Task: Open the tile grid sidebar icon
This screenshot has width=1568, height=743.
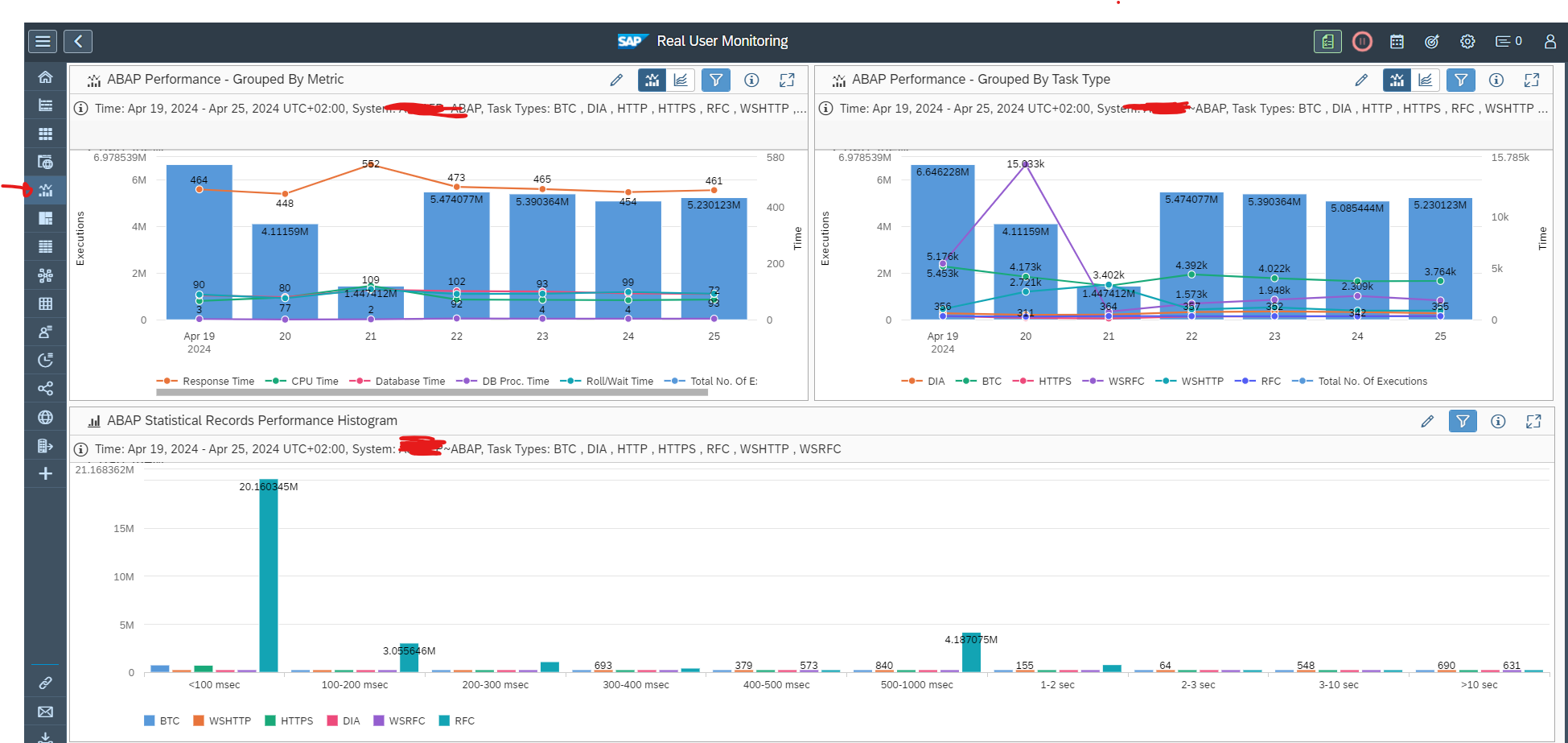Action: pyautogui.click(x=46, y=134)
